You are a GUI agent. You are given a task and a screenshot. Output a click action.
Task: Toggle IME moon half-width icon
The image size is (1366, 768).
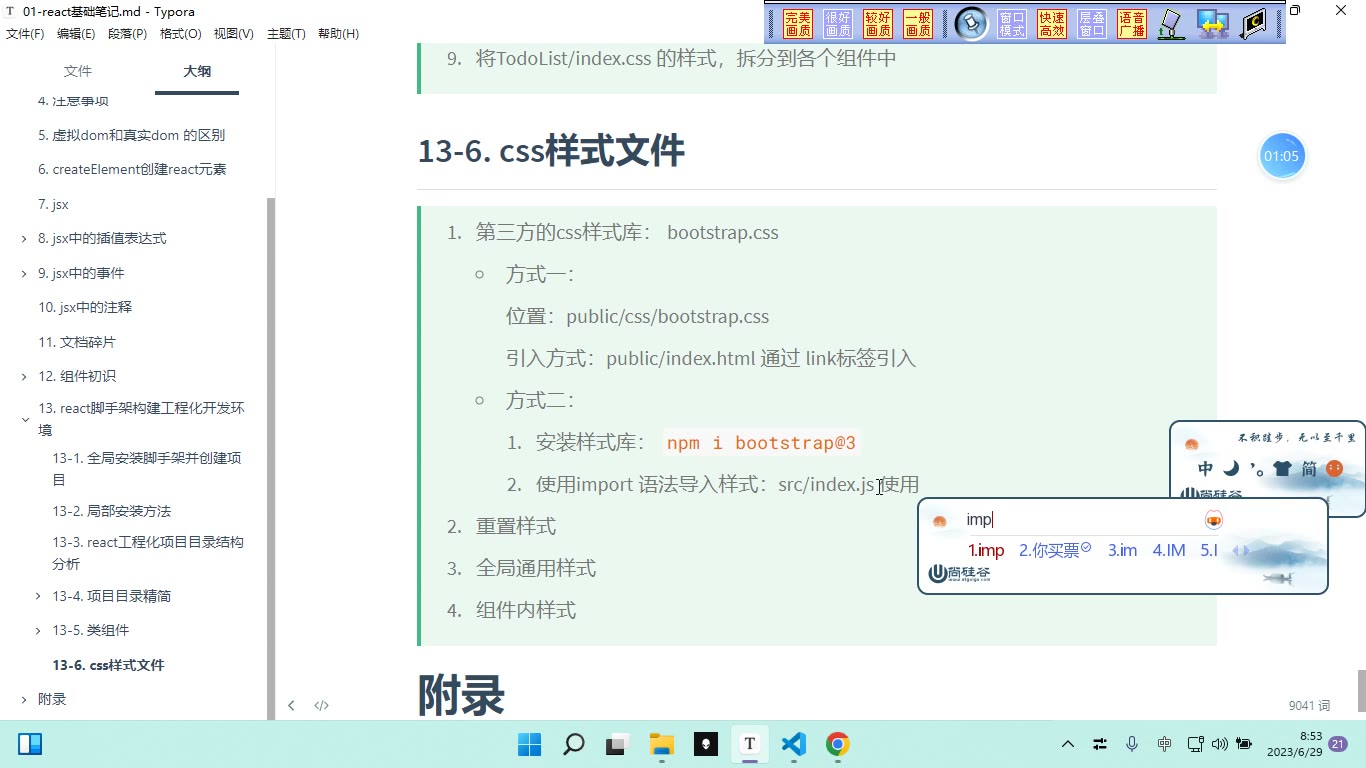[1231, 468]
